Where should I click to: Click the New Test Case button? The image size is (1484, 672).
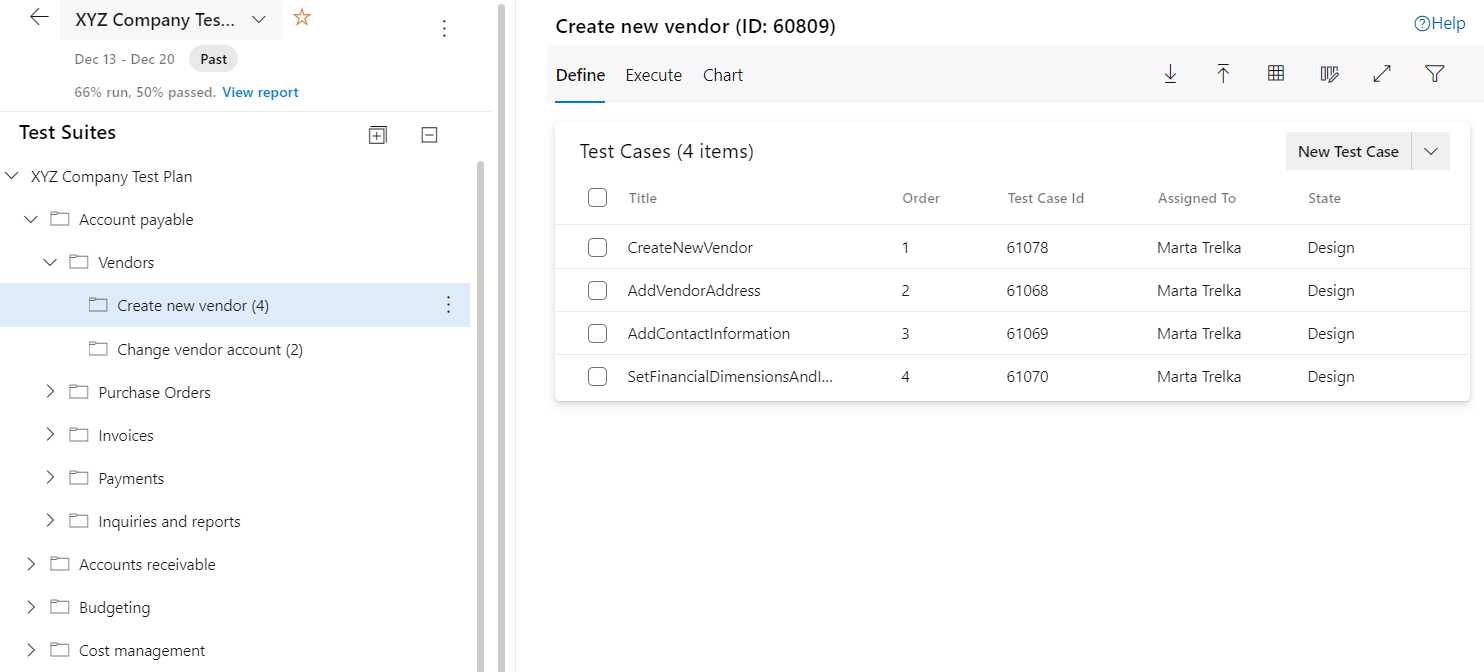(x=1348, y=151)
